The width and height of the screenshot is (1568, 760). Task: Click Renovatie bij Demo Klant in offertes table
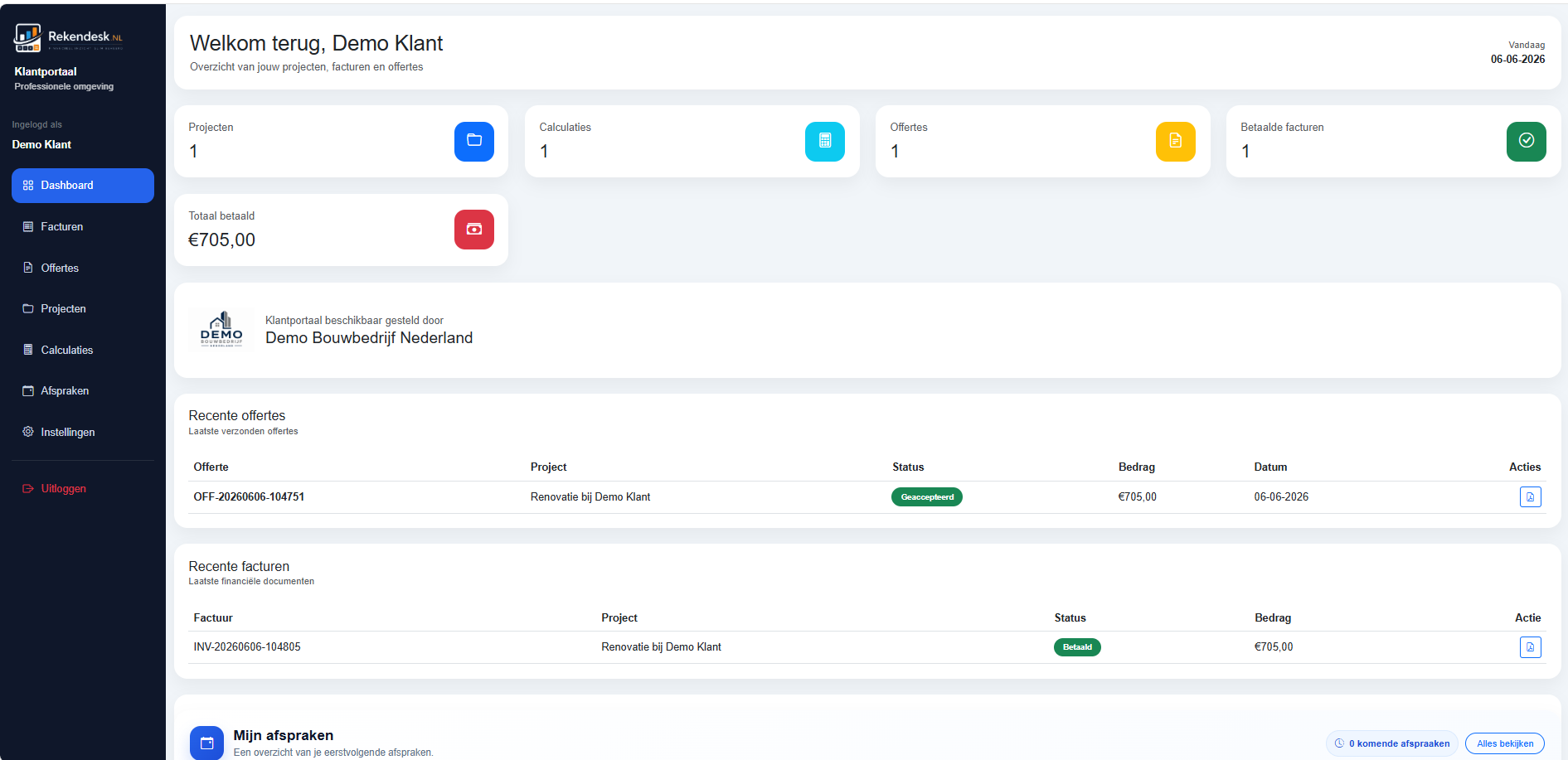[x=590, y=497]
